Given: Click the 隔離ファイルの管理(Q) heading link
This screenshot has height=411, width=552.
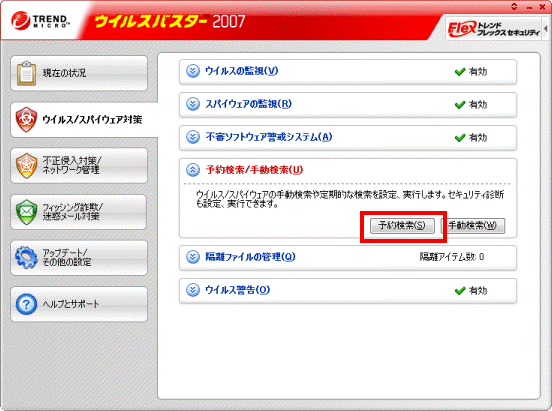Looking at the screenshot, I should [250, 257].
